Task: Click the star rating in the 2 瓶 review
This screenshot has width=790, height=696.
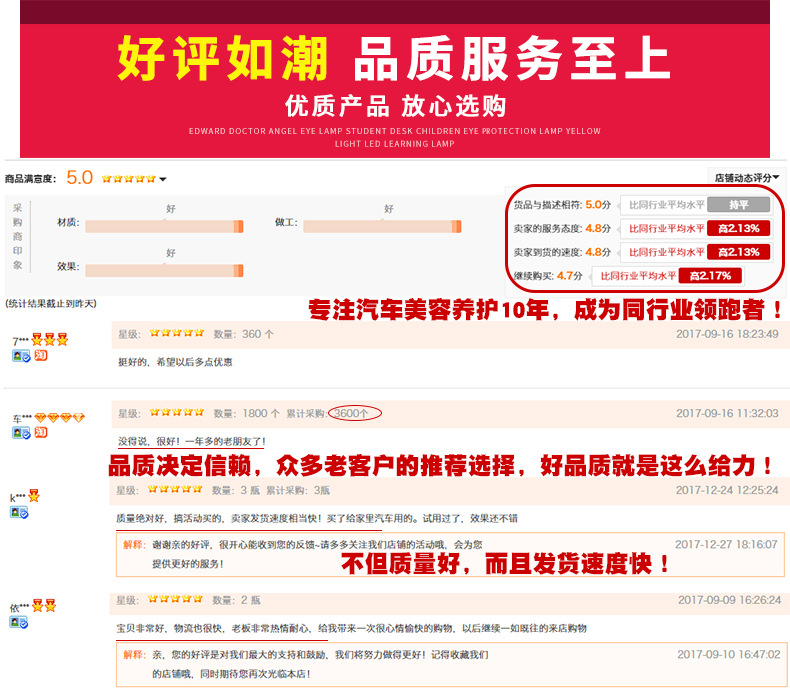Action: click(x=175, y=599)
